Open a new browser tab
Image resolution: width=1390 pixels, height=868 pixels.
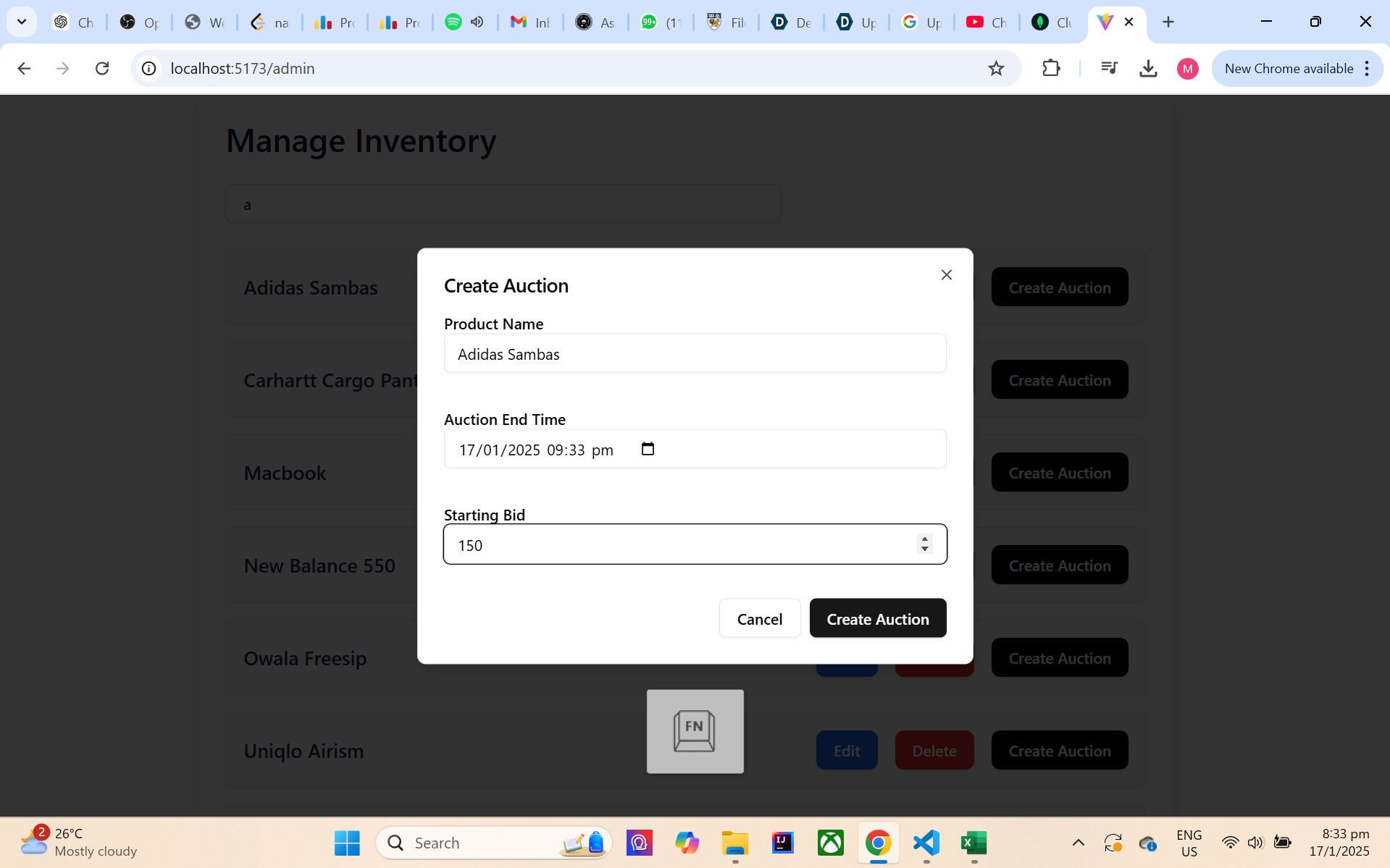tap(1168, 22)
